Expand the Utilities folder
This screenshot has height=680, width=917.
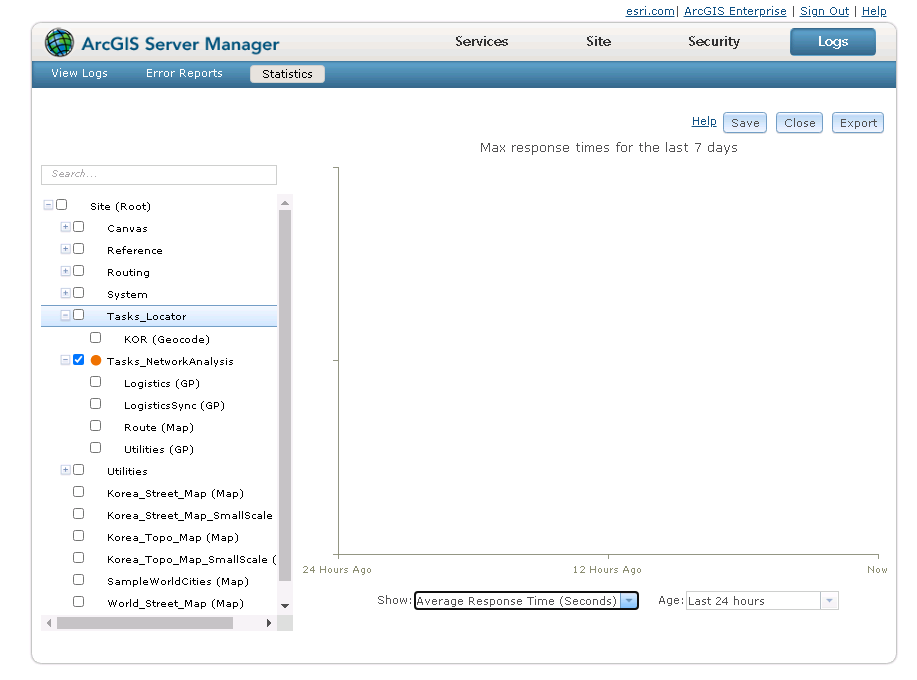tap(66, 470)
